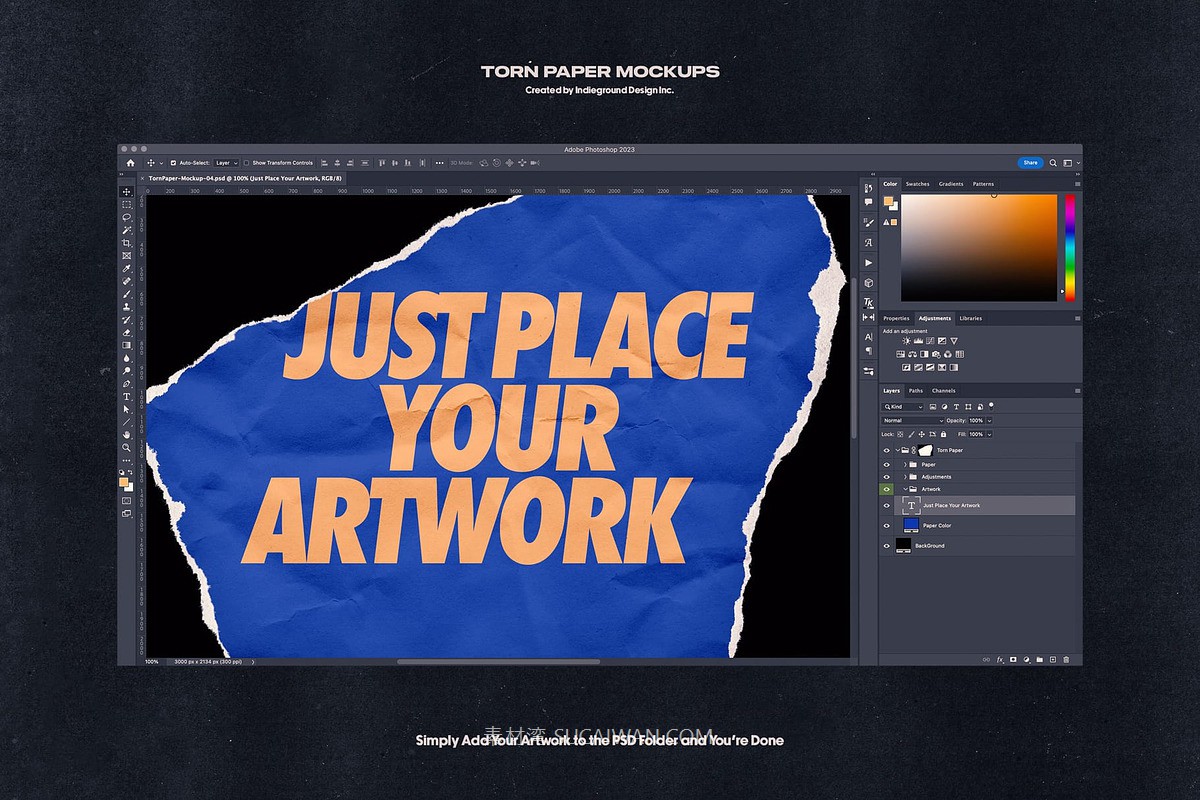Expand the Paper layer group
1200x800 pixels.
click(905, 465)
